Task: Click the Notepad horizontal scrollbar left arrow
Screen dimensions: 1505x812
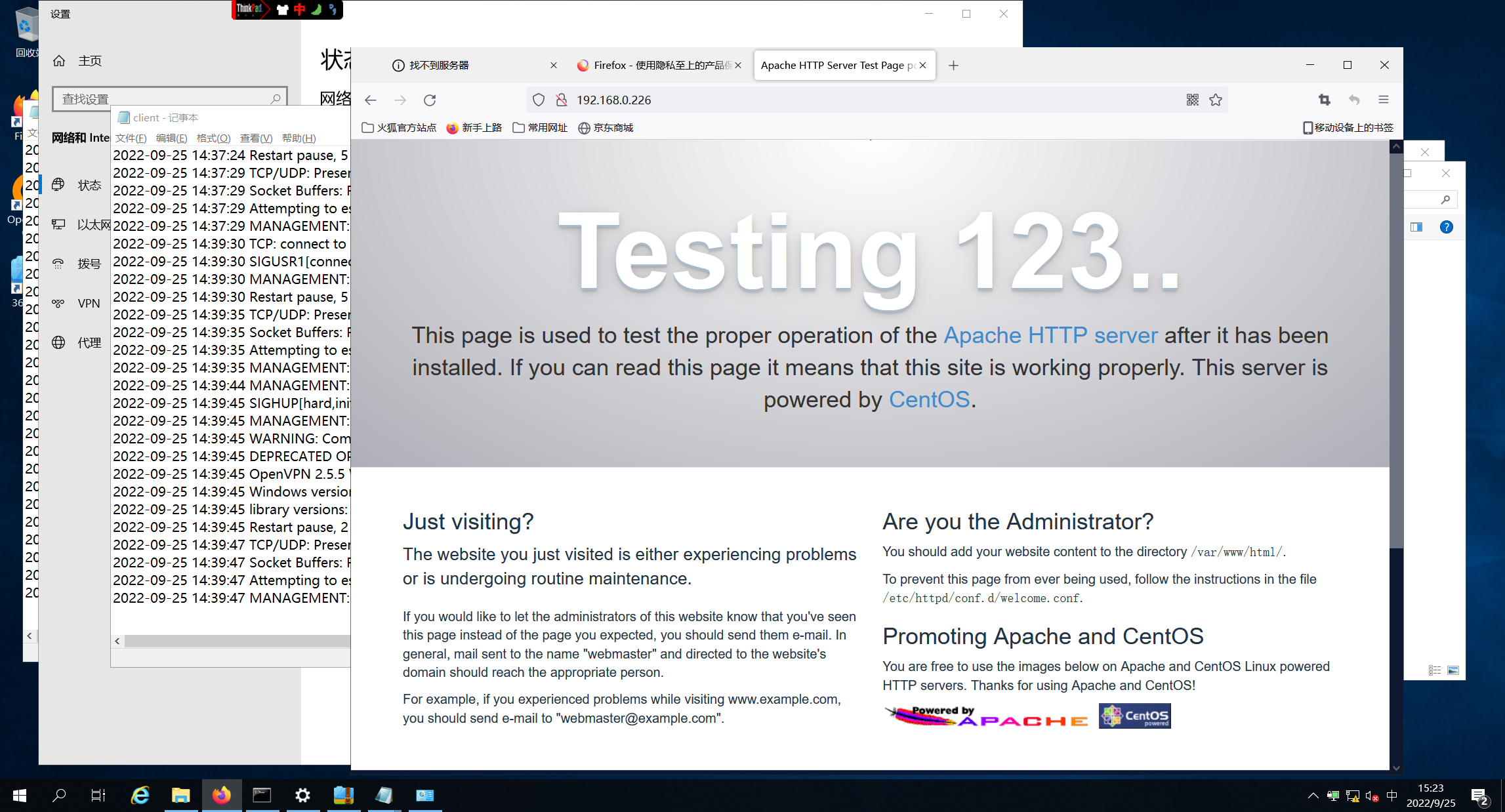Action: click(117, 641)
